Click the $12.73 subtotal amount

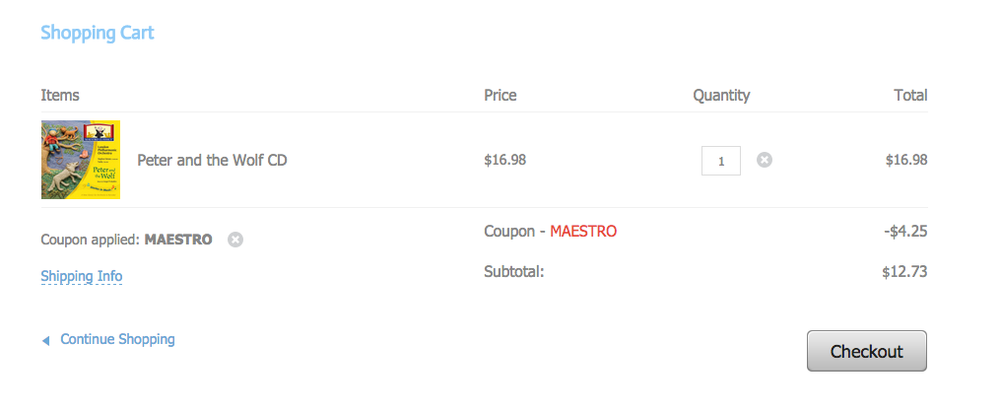click(x=904, y=271)
